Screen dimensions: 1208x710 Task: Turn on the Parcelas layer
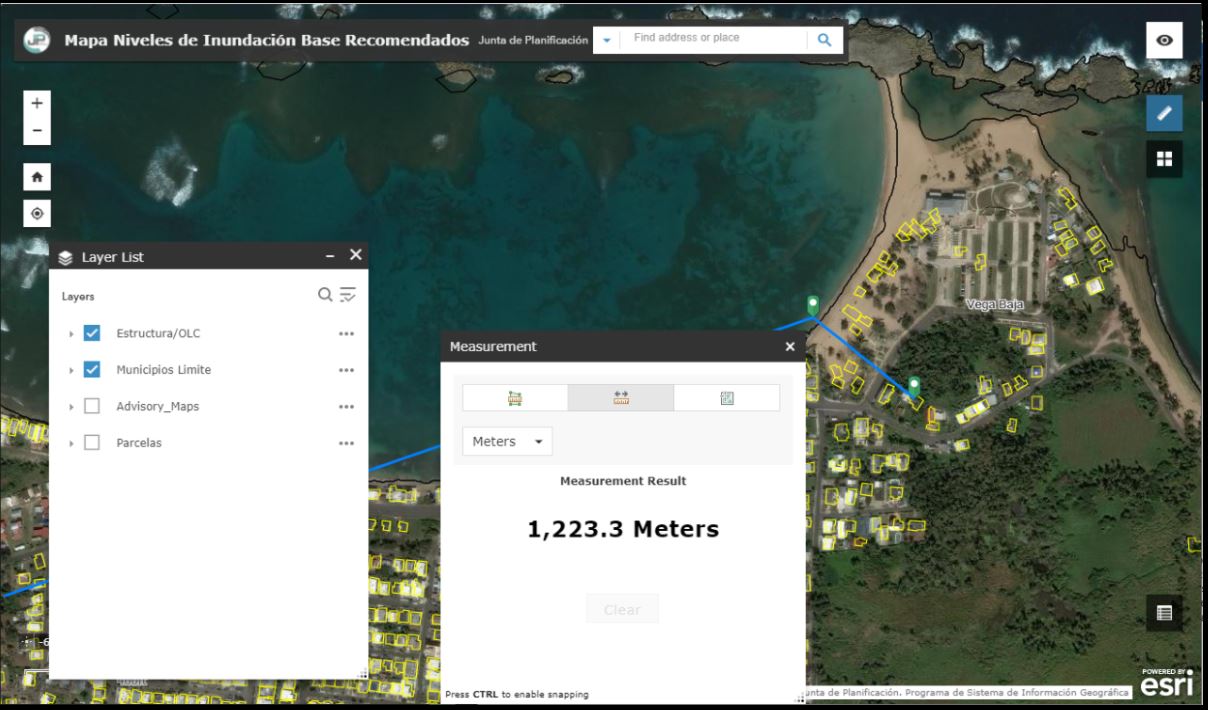coord(92,442)
